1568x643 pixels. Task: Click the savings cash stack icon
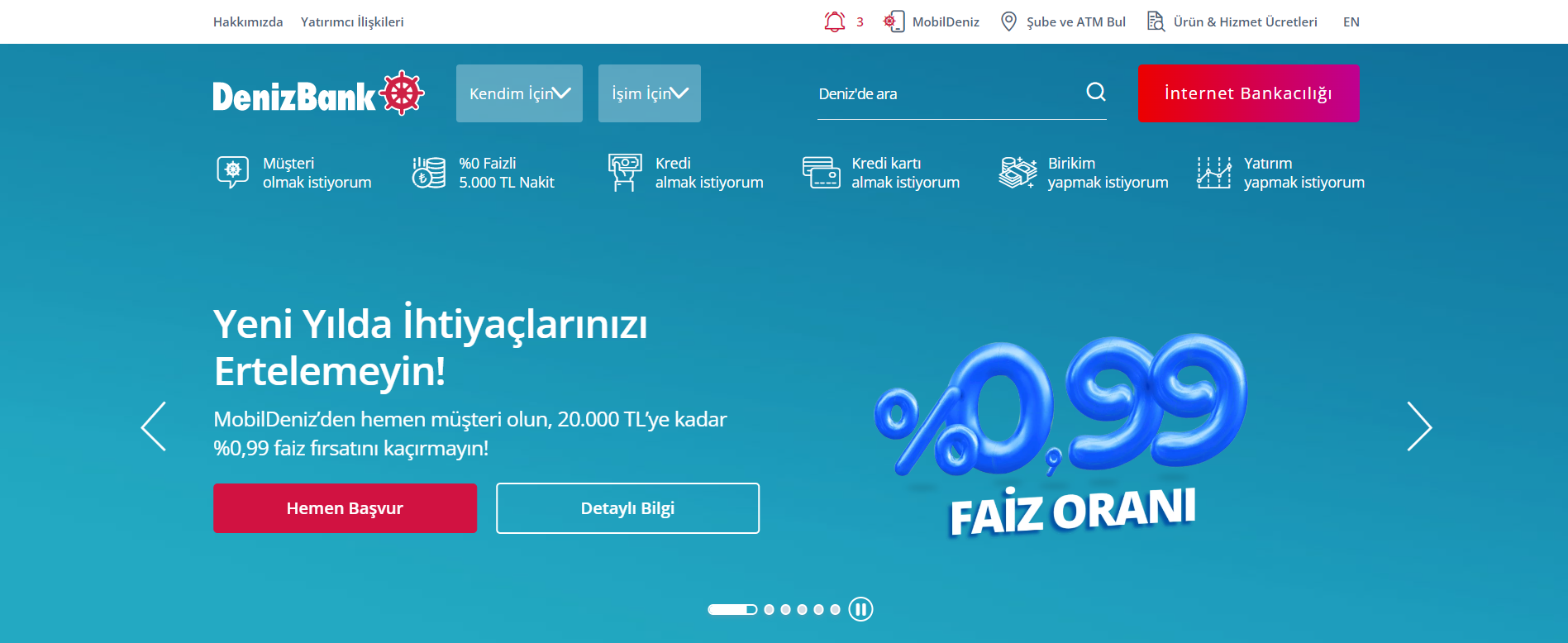click(1018, 172)
